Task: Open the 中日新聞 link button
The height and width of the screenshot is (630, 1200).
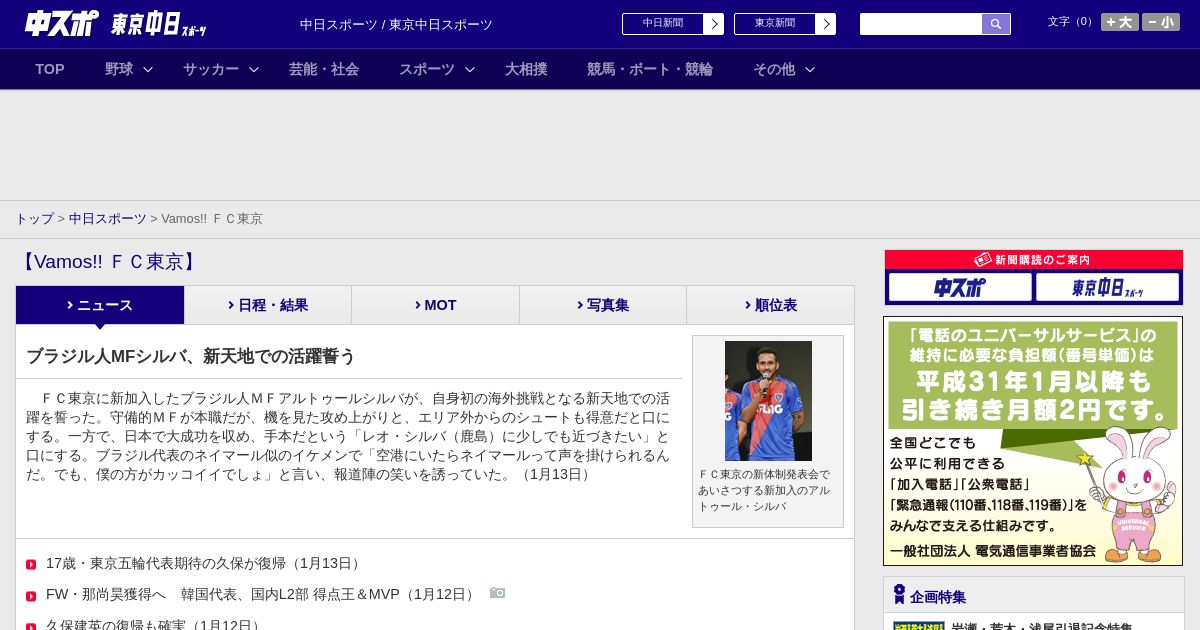Action: point(663,24)
